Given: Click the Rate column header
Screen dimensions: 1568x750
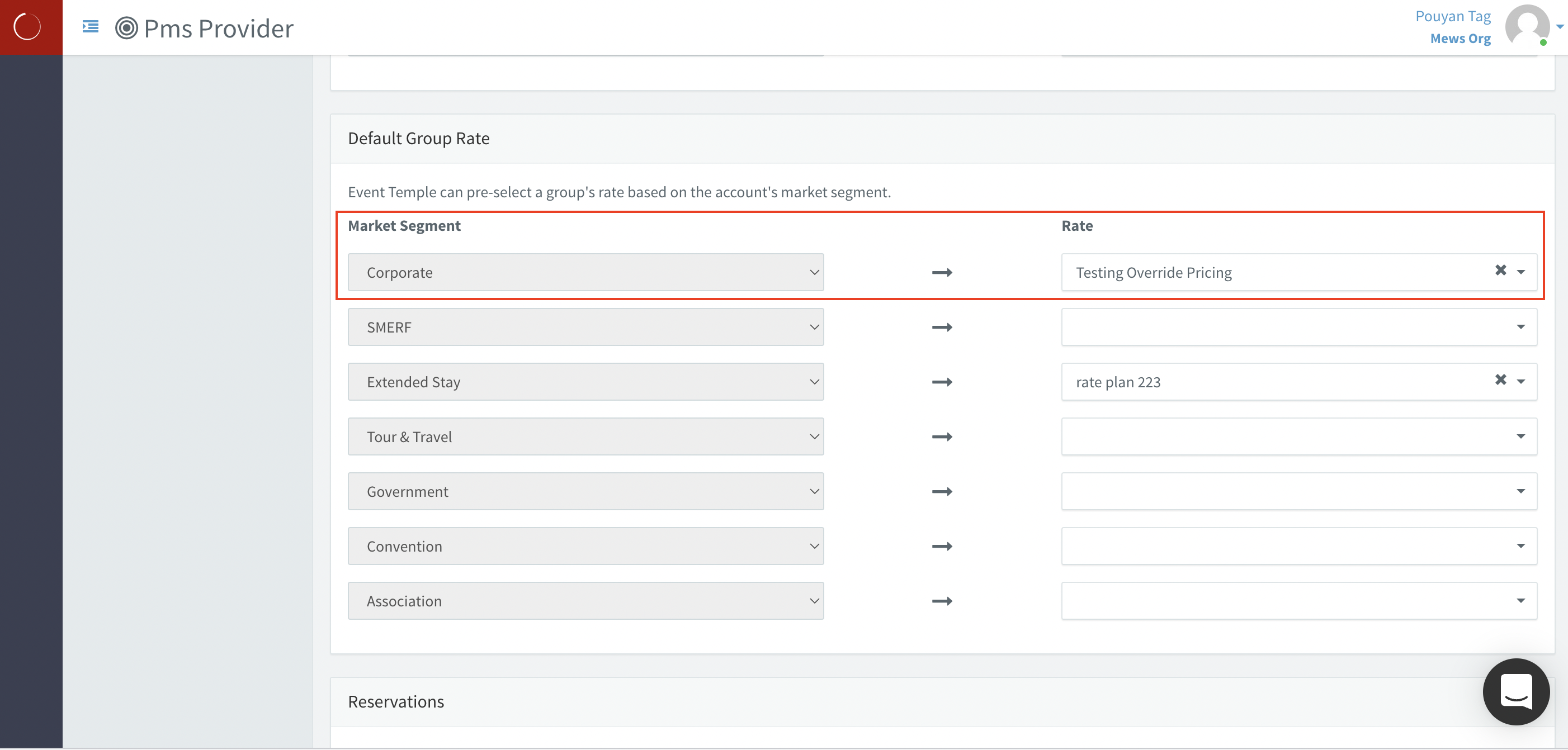Looking at the screenshot, I should (1077, 226).
